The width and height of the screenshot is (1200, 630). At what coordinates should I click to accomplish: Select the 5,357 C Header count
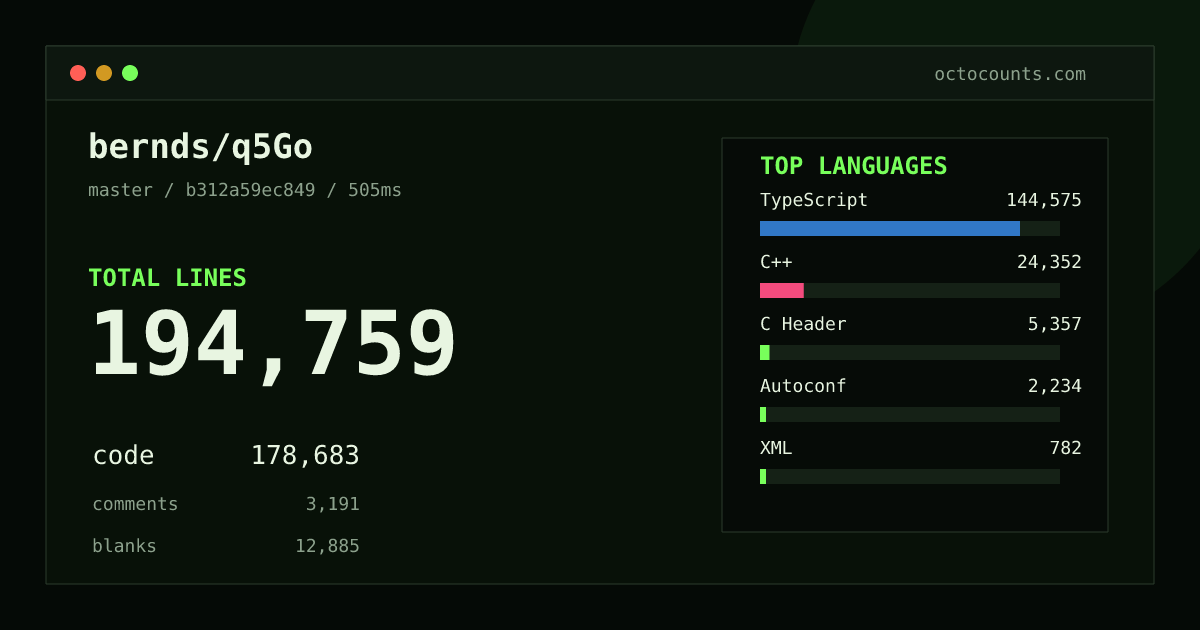click(x=1055, y=324)
